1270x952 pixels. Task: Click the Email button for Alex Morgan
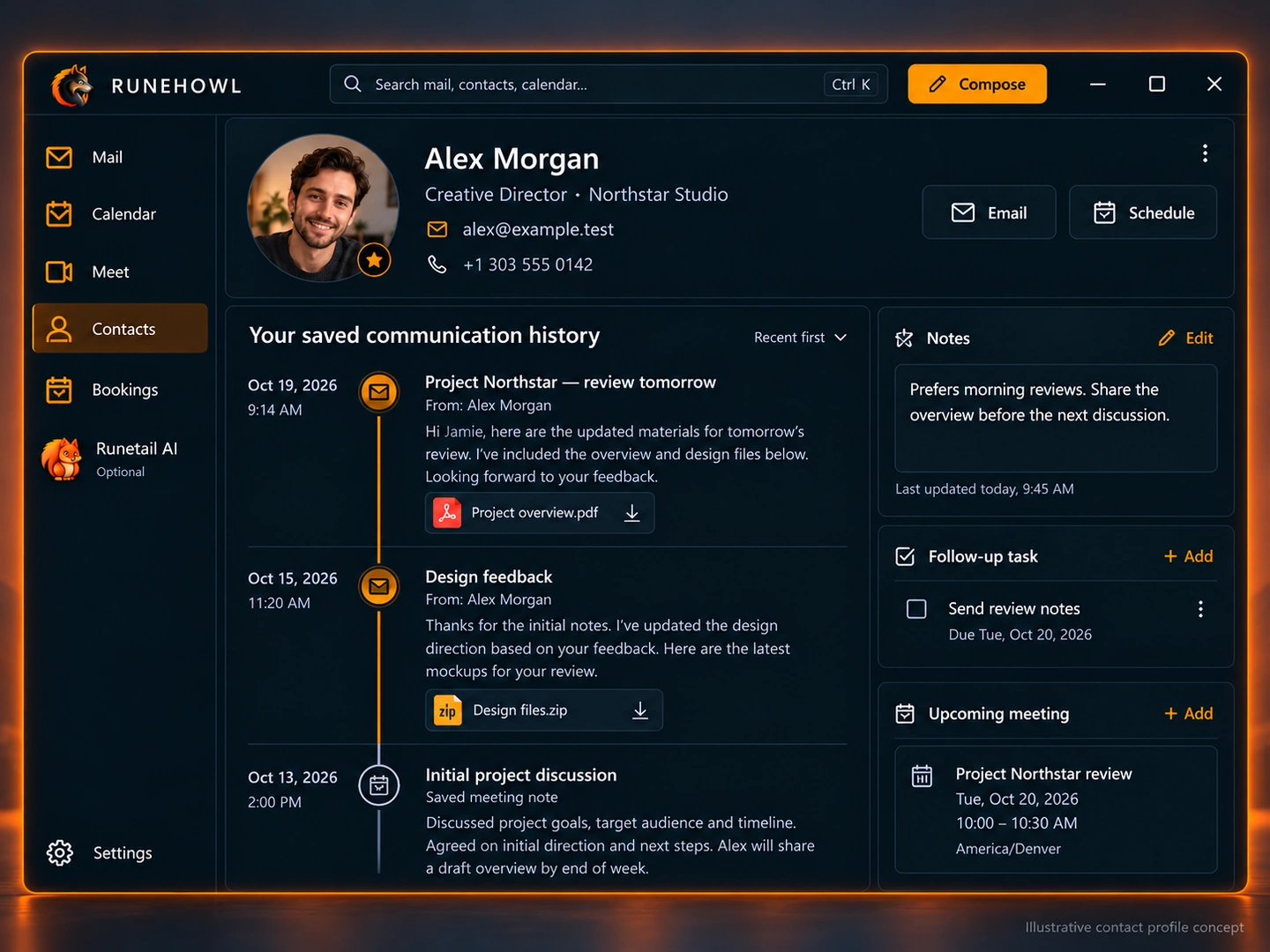click(989, 212)
